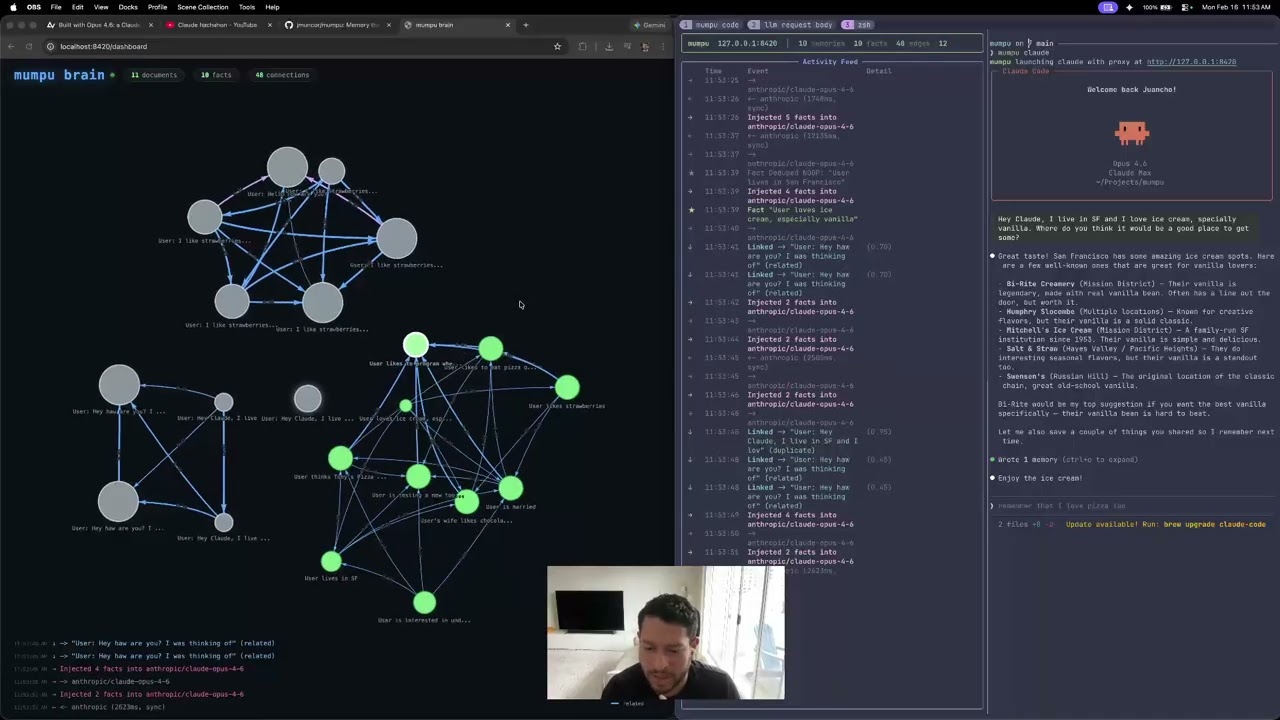
Task: Click the Activity Feed panel title
Action: click(x=830, y=62)
